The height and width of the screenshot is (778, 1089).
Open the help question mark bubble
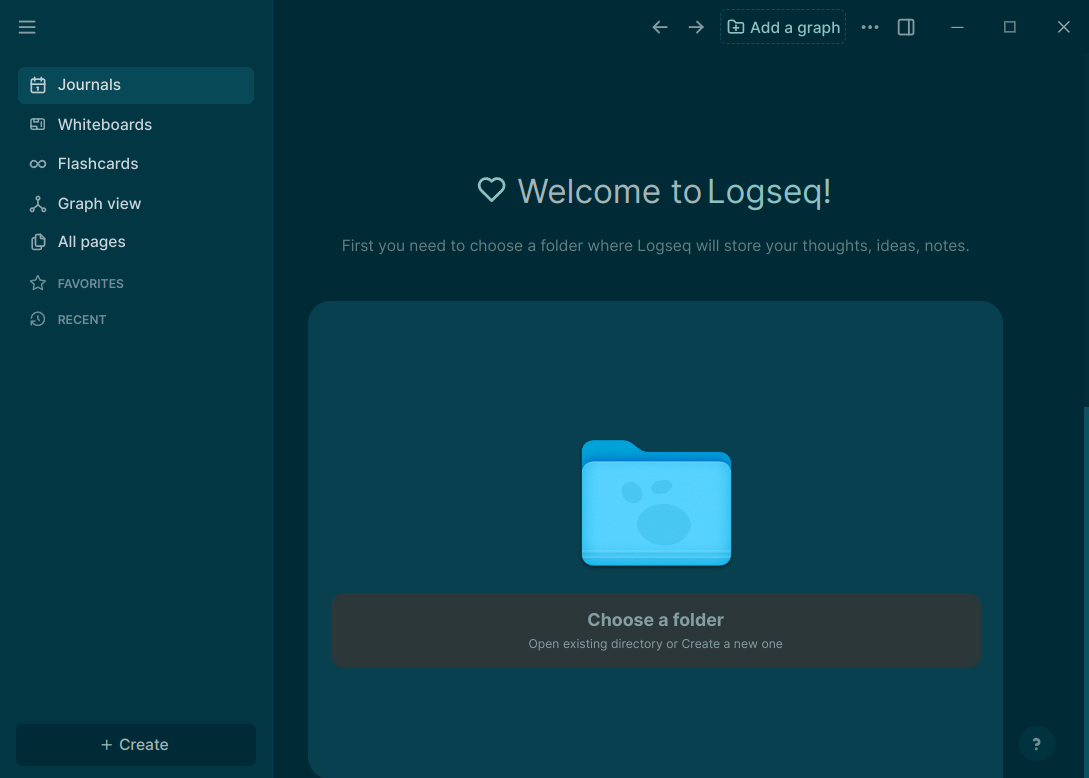(1037, 744)
